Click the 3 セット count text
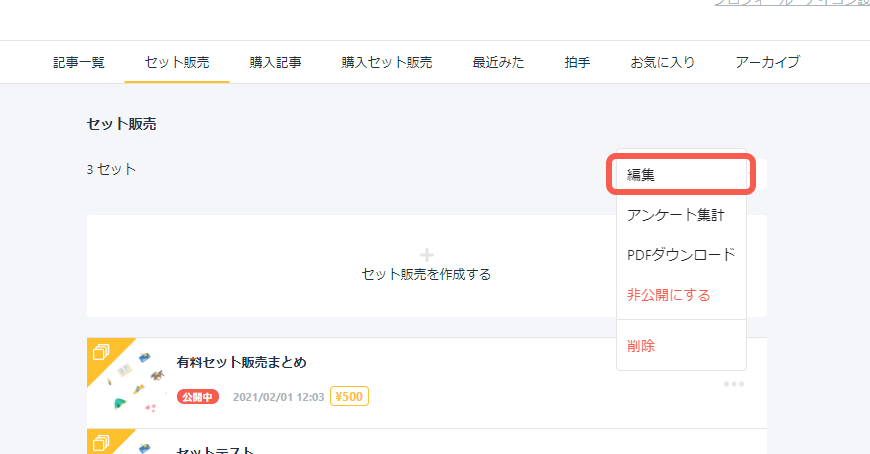The height and width of the screenshot is (454, 870). [x=111, y=169]
